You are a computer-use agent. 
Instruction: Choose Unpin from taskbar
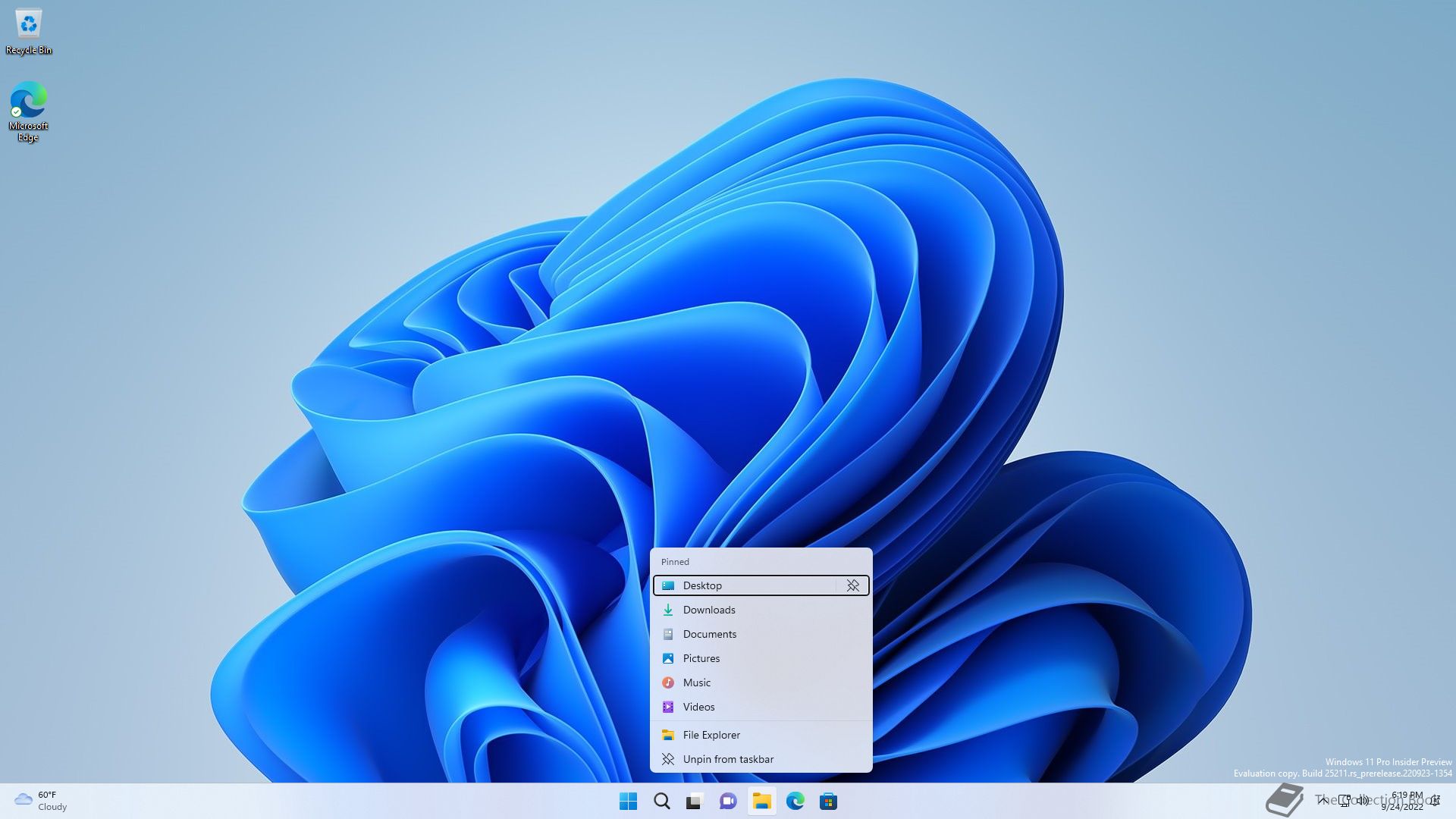727,759
